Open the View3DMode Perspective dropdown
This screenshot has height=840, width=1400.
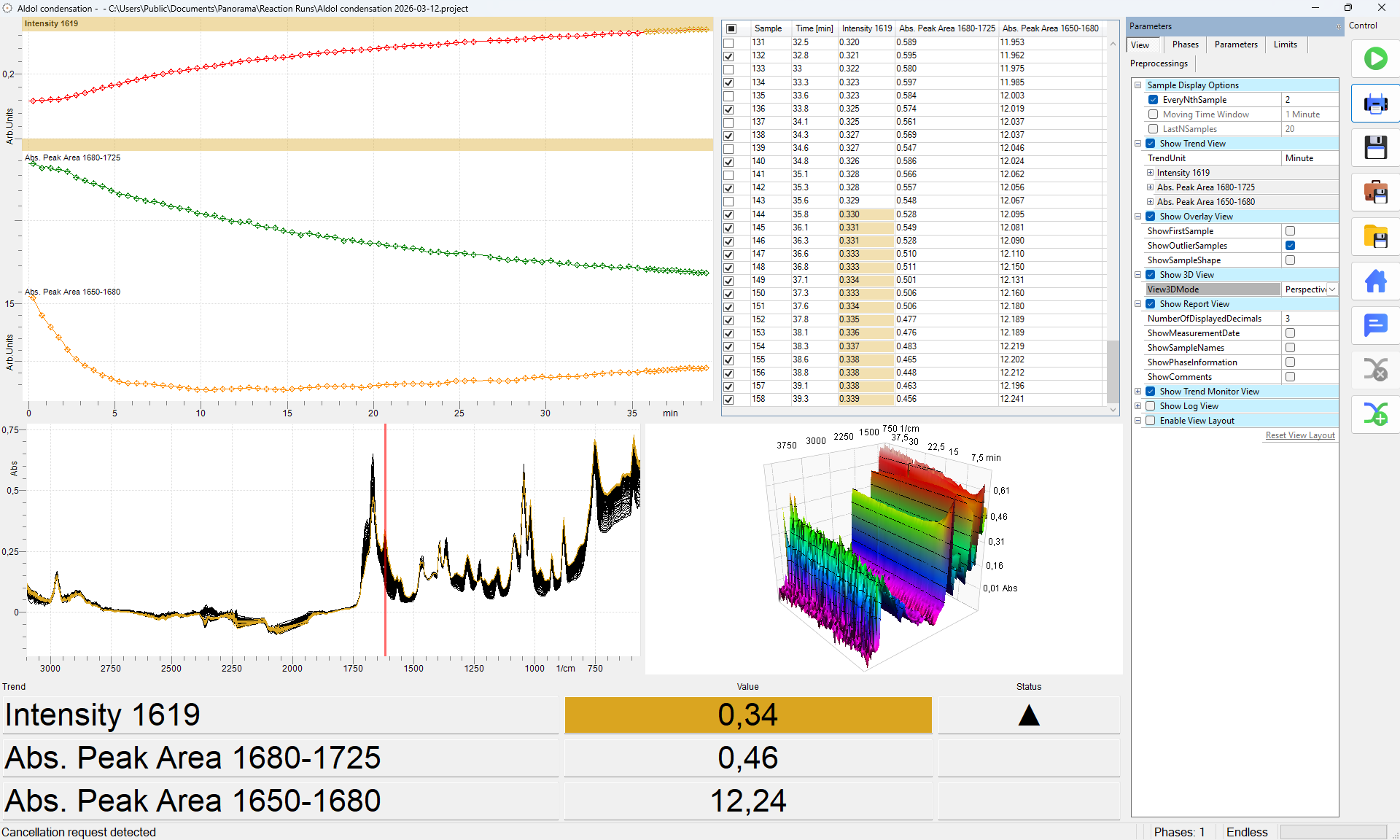pyautogui.click(x=1331, y=289)
